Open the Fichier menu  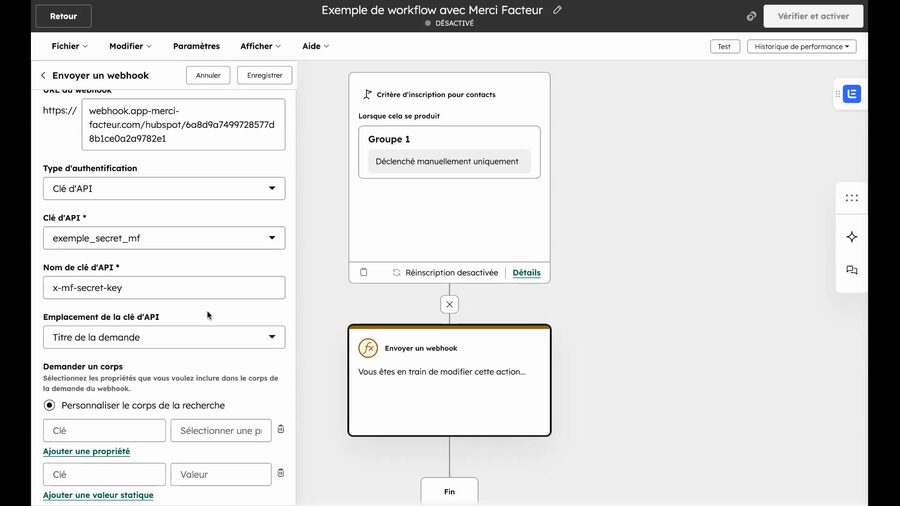click(69, 46)
